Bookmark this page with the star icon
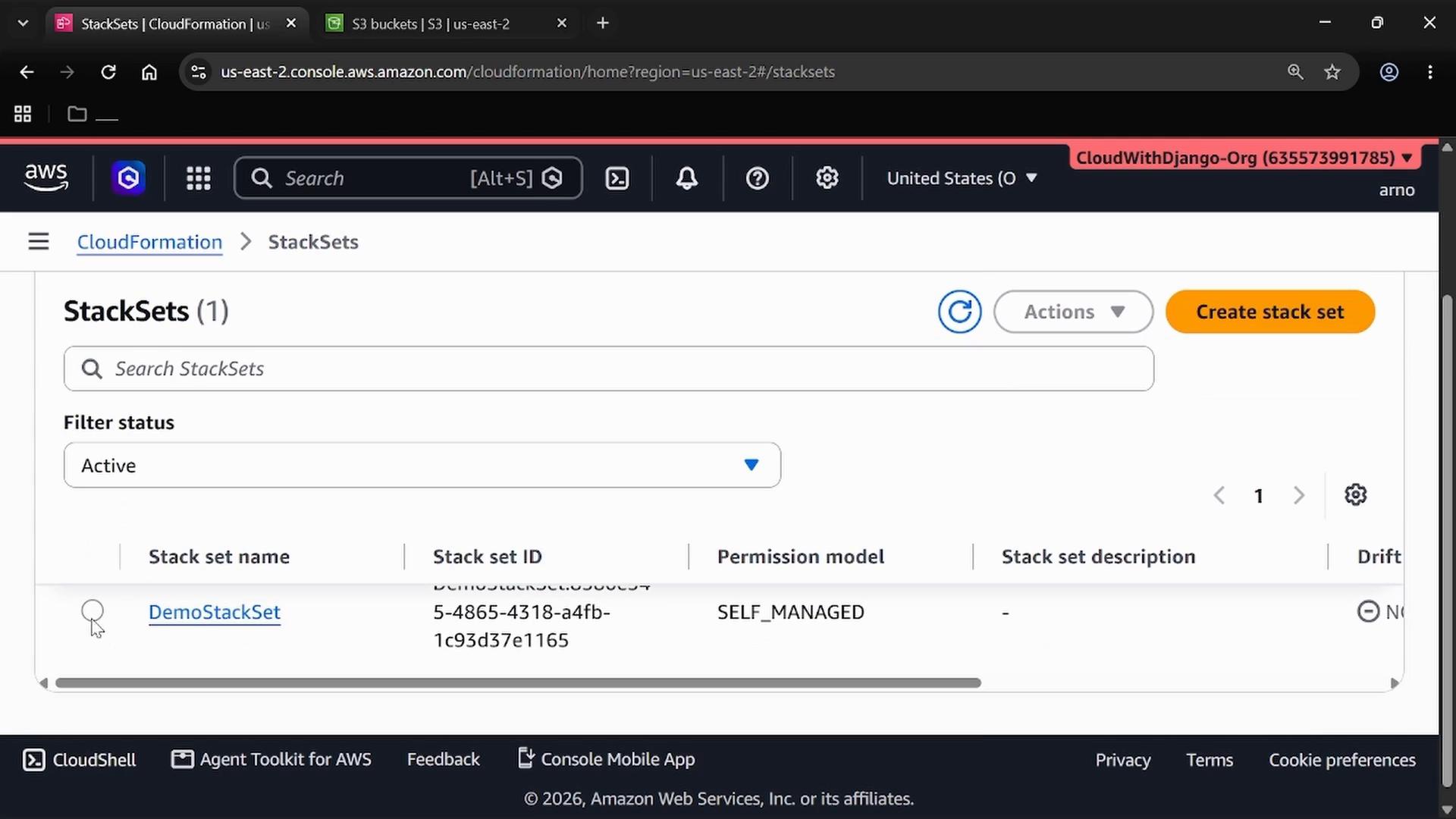 click(1332, 72)
